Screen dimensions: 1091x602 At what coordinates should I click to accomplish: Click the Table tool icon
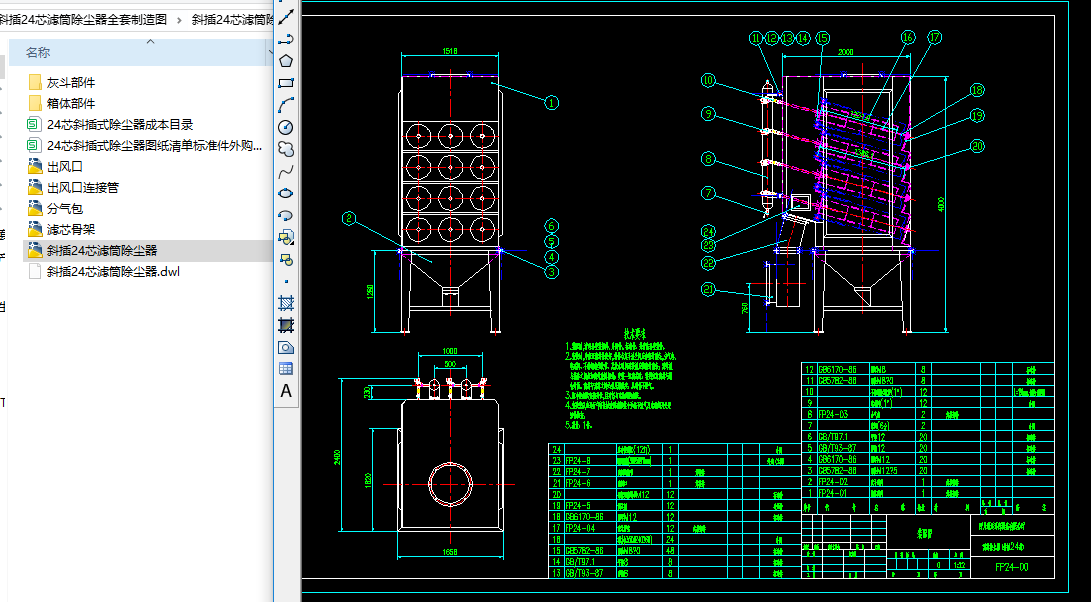[x=286, y=368]
